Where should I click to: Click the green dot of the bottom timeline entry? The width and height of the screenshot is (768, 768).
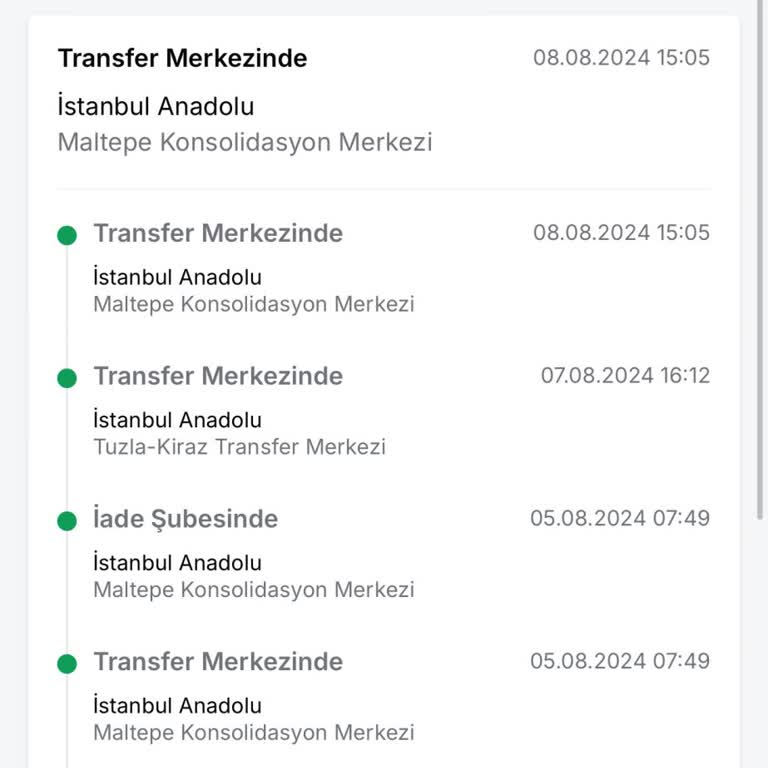tap(67, 663)
